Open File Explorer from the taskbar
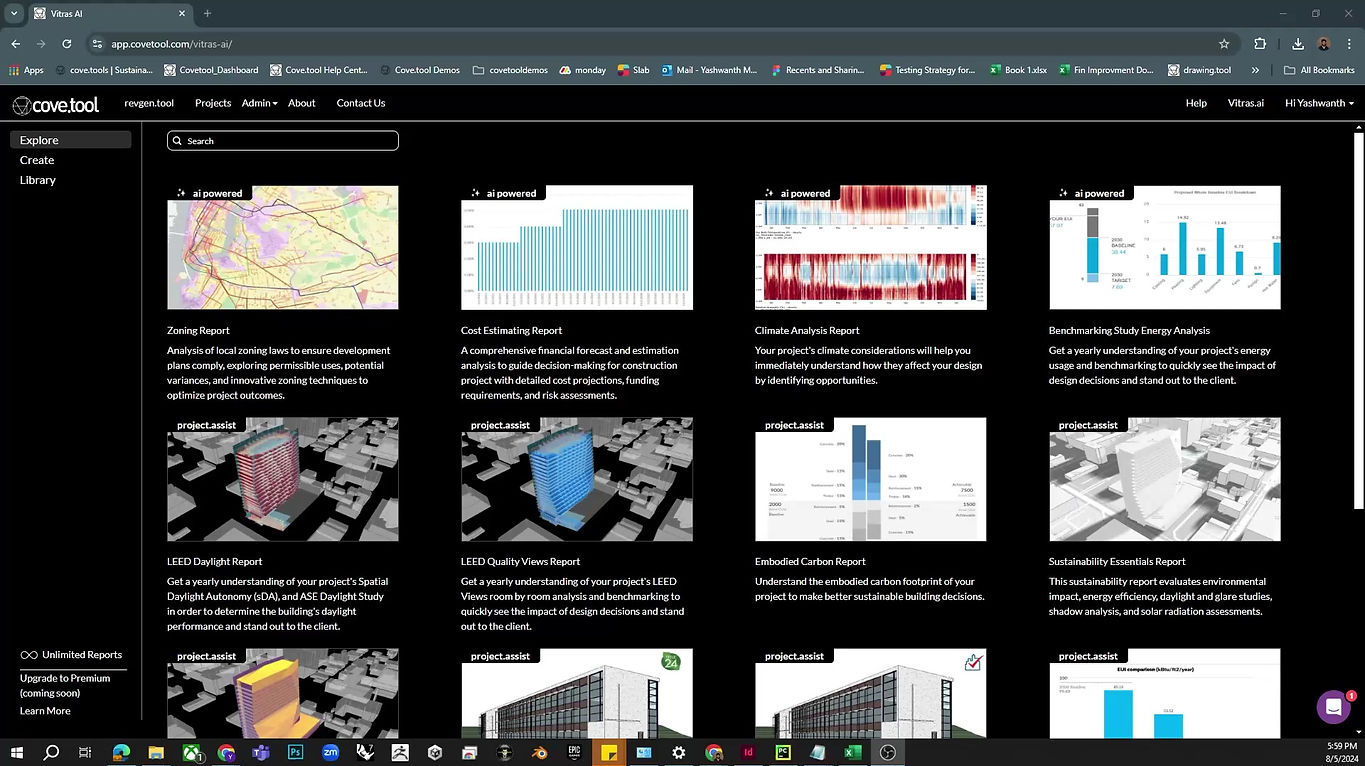The image size is (1365, 766). [x=156, y=752]
